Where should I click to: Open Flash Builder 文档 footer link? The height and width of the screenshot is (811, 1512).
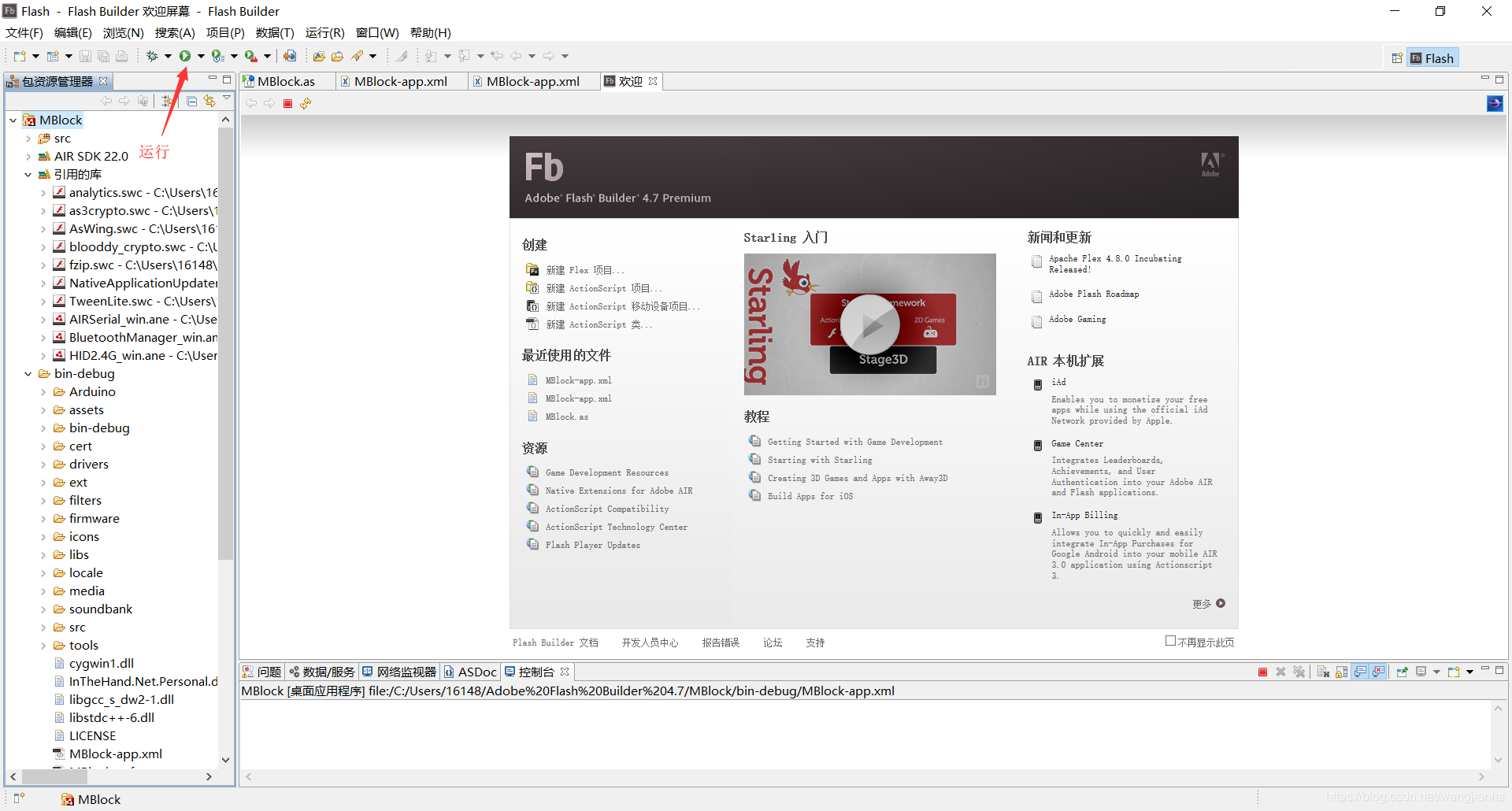point(555,643)
